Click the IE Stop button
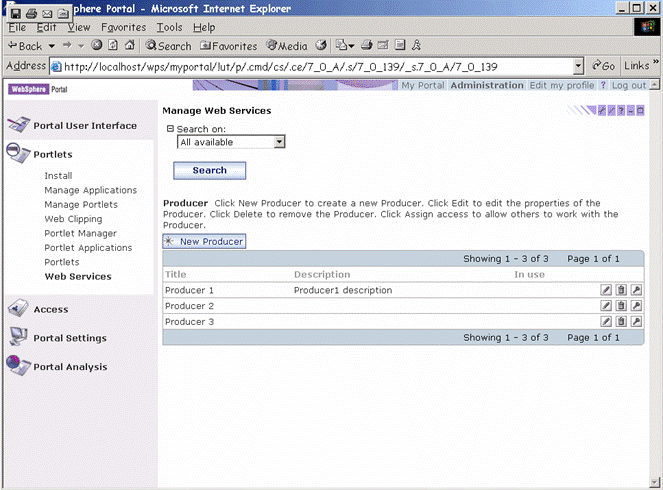Screen dimensions: 663x490 [x=96, y=45]
